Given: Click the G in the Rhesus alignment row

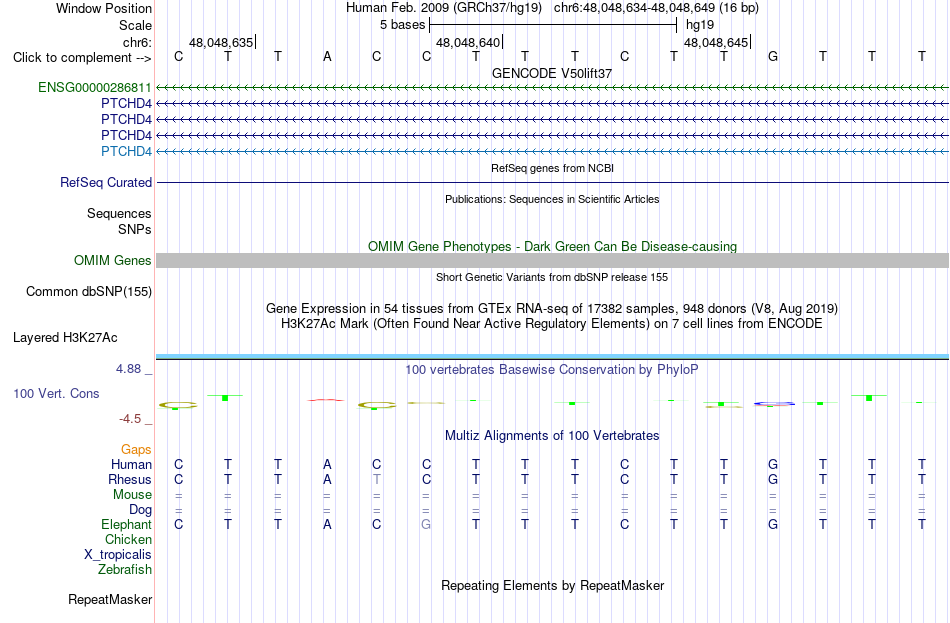Looking at the screenshot, I should coord(772,479).
